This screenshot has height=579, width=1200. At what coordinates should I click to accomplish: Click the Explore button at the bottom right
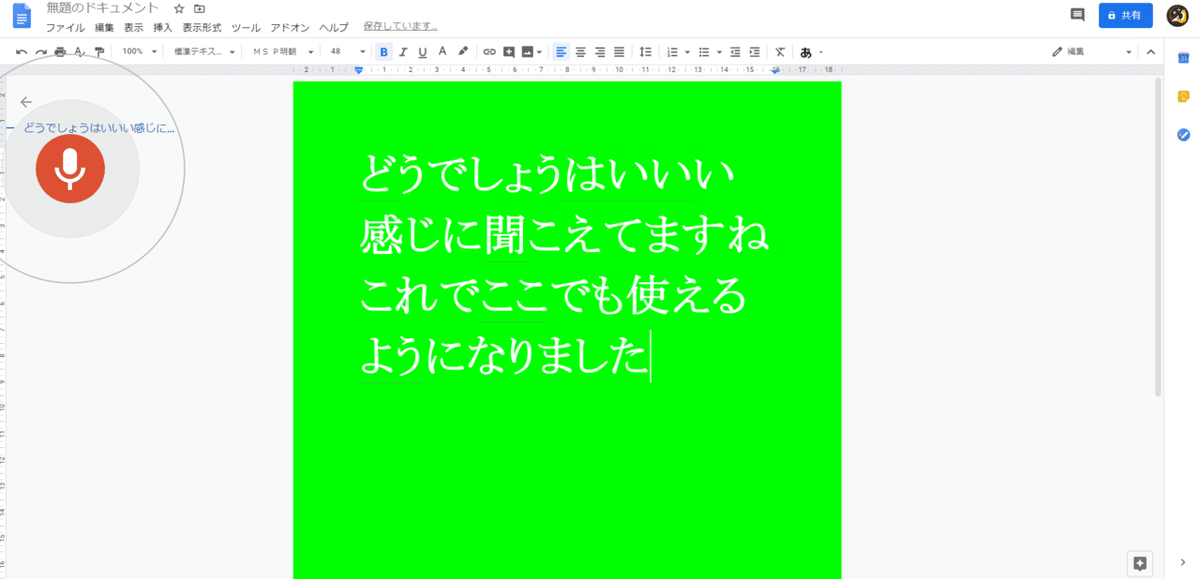coord(1139,563)
